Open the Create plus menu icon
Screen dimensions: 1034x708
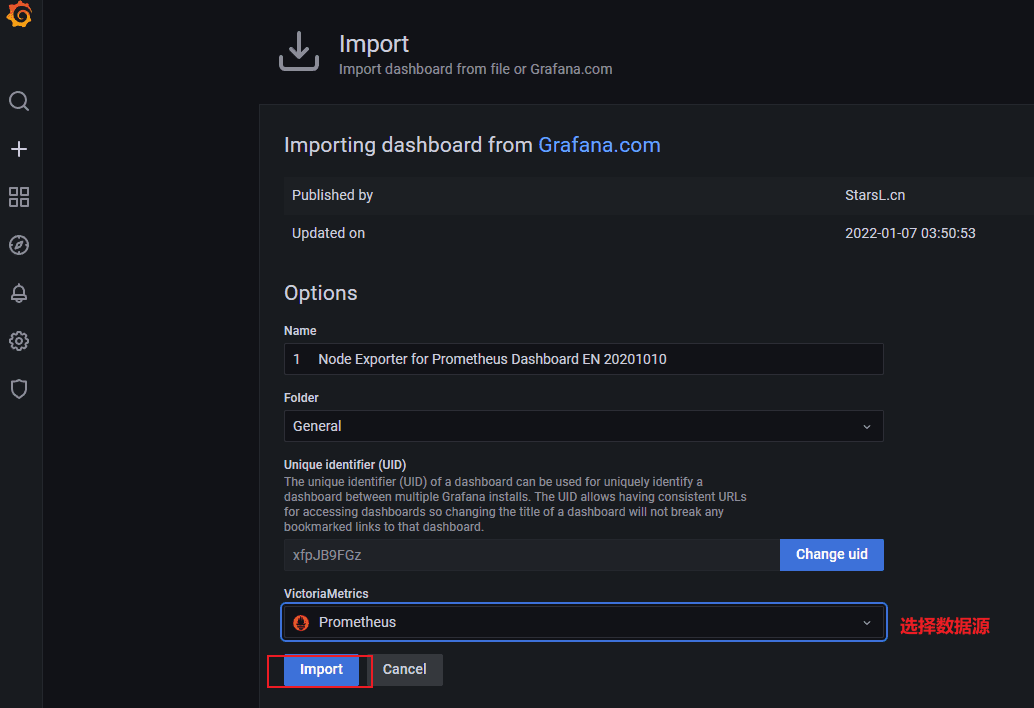(x=19, y=149)
